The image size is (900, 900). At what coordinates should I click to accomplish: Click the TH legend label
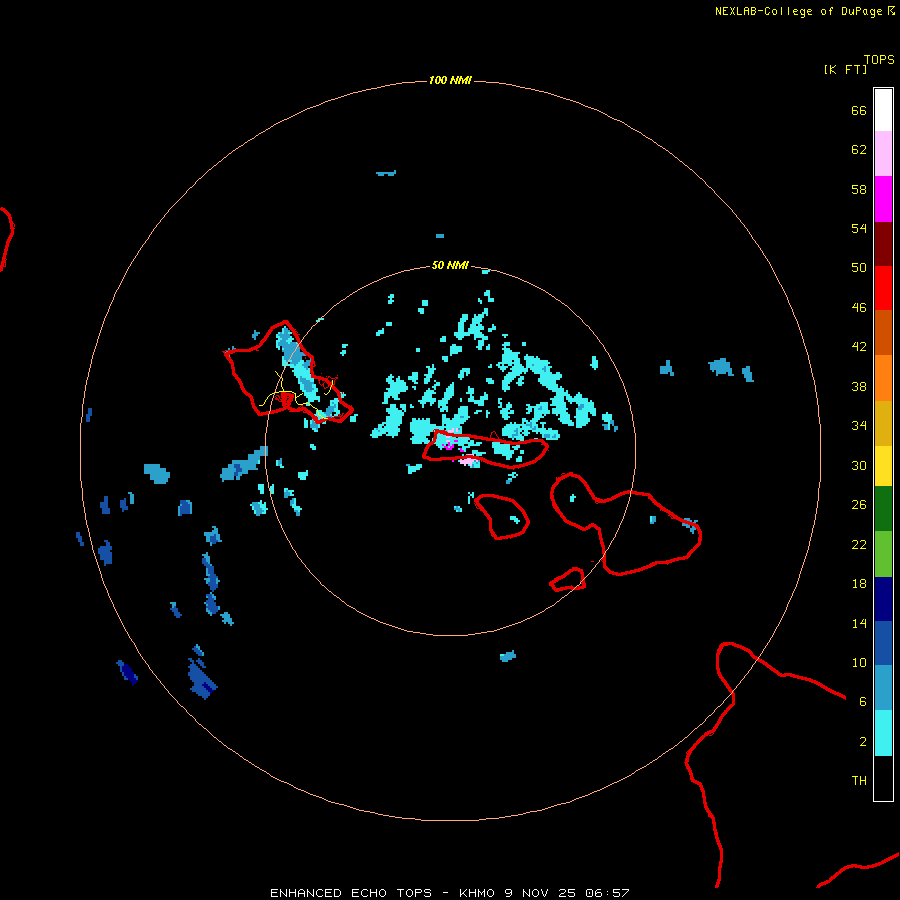pyautogui.click(x=859, y=781)
